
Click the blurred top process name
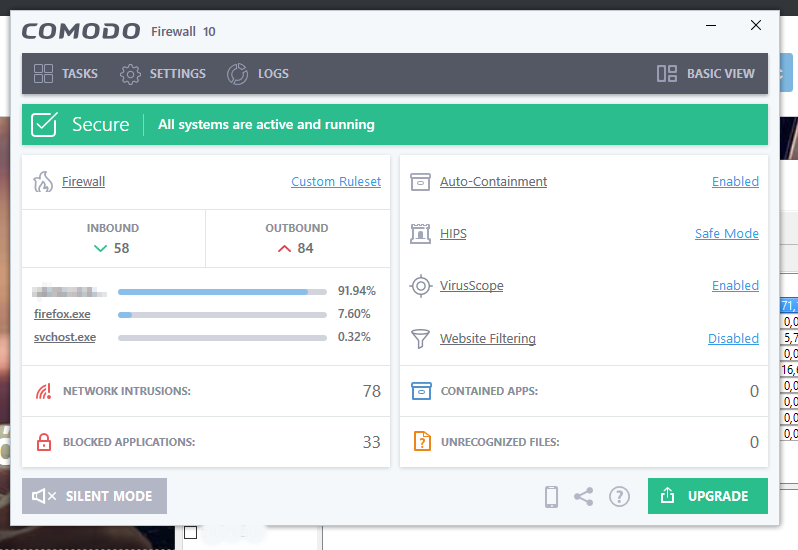click(70, 291)
